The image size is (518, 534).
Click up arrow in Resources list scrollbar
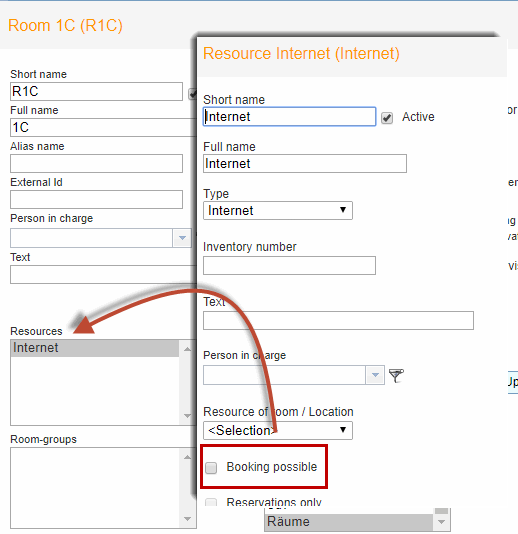[x=187, y=349]
